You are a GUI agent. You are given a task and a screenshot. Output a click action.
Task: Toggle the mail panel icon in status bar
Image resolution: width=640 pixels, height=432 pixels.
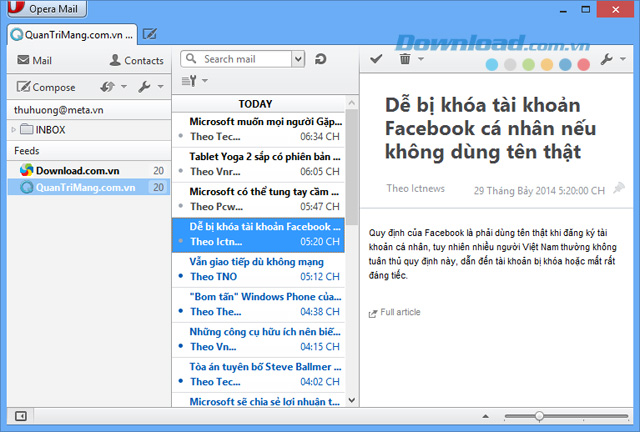[x=21, y=416]
